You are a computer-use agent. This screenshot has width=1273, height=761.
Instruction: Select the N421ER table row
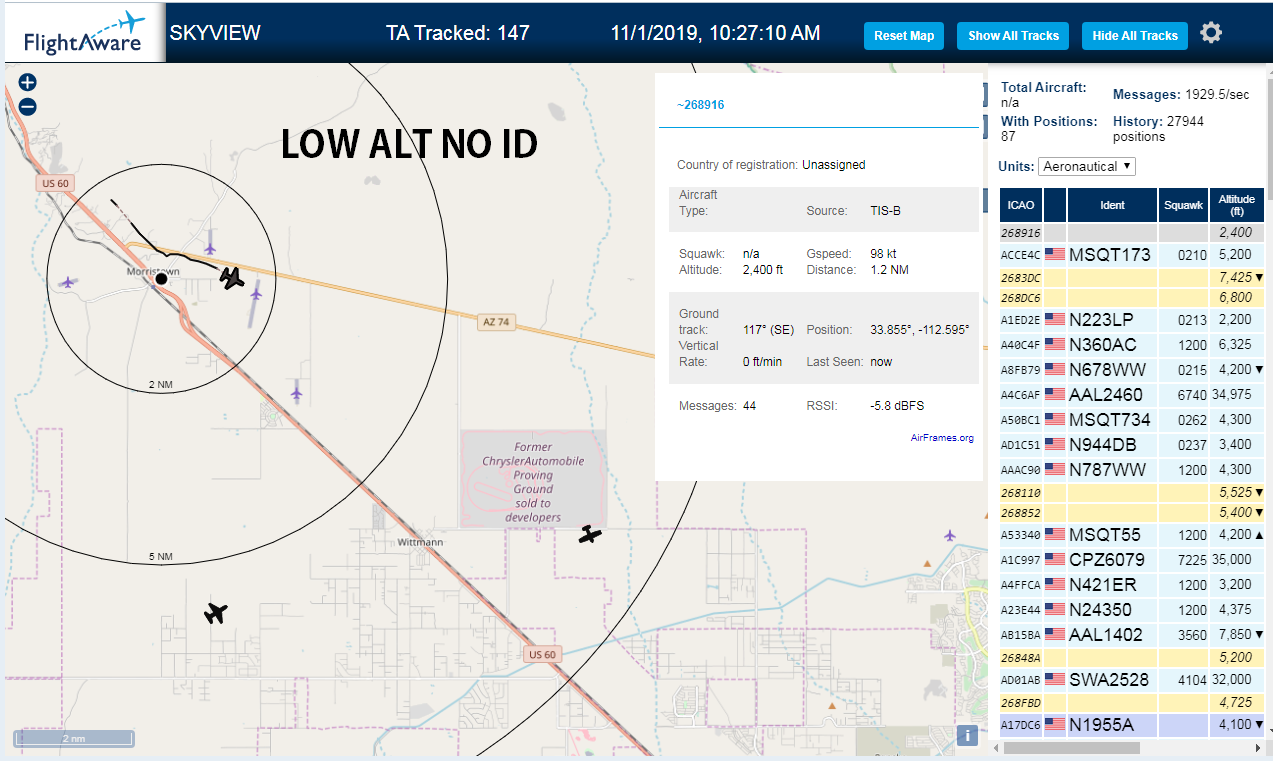coord(1133,585)
